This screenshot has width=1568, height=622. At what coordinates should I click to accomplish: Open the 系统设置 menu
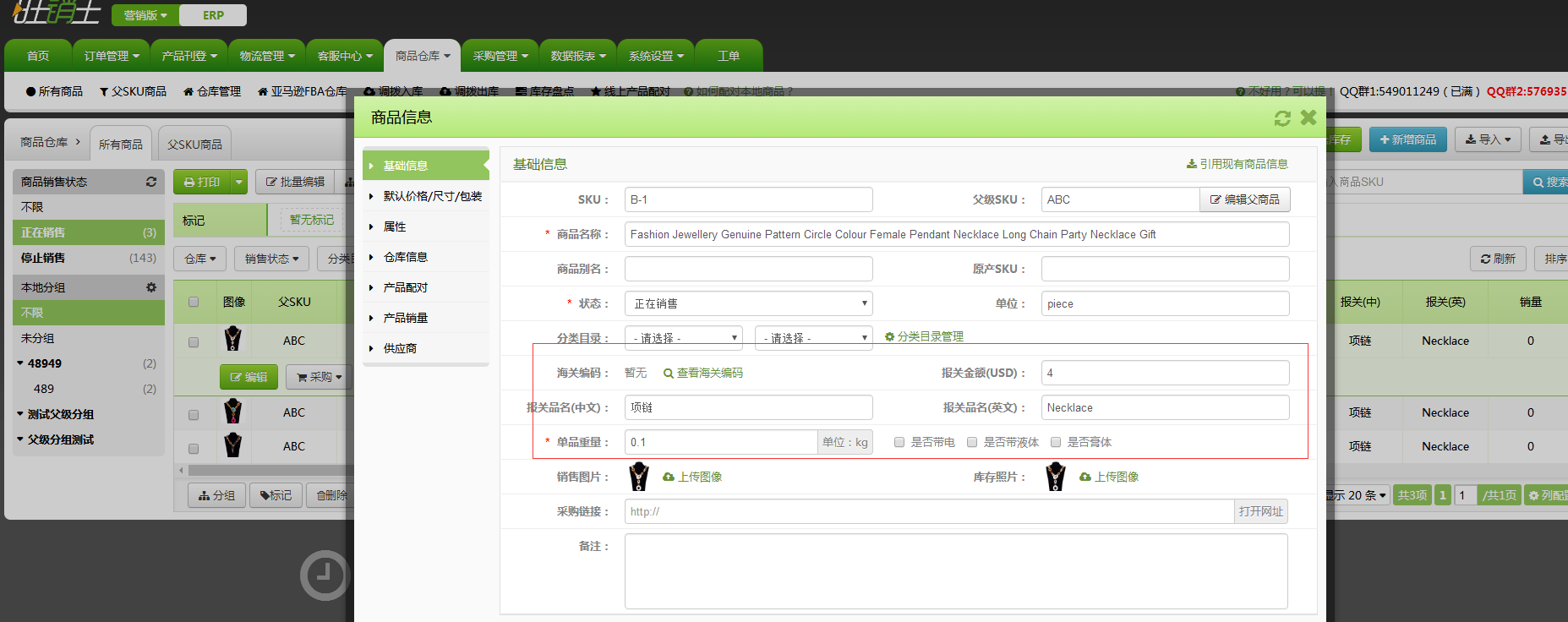click(656, 56)
